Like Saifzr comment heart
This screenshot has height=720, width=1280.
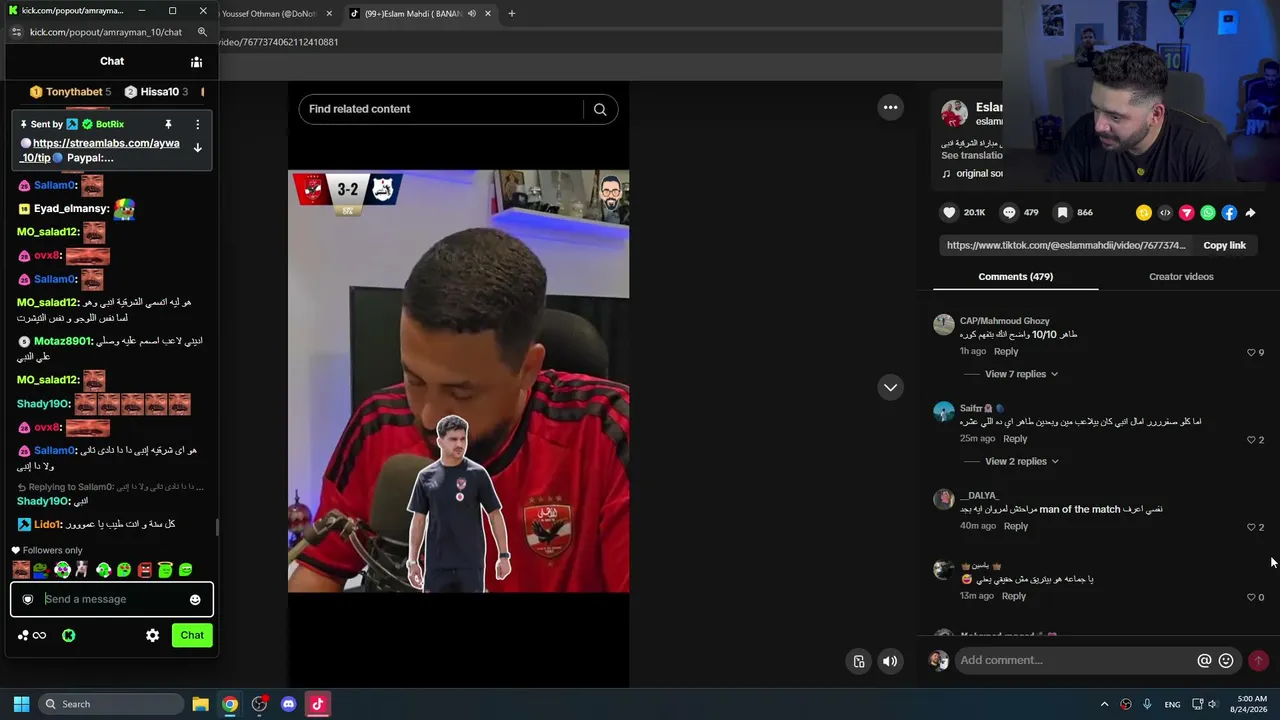pos(1251,440)
